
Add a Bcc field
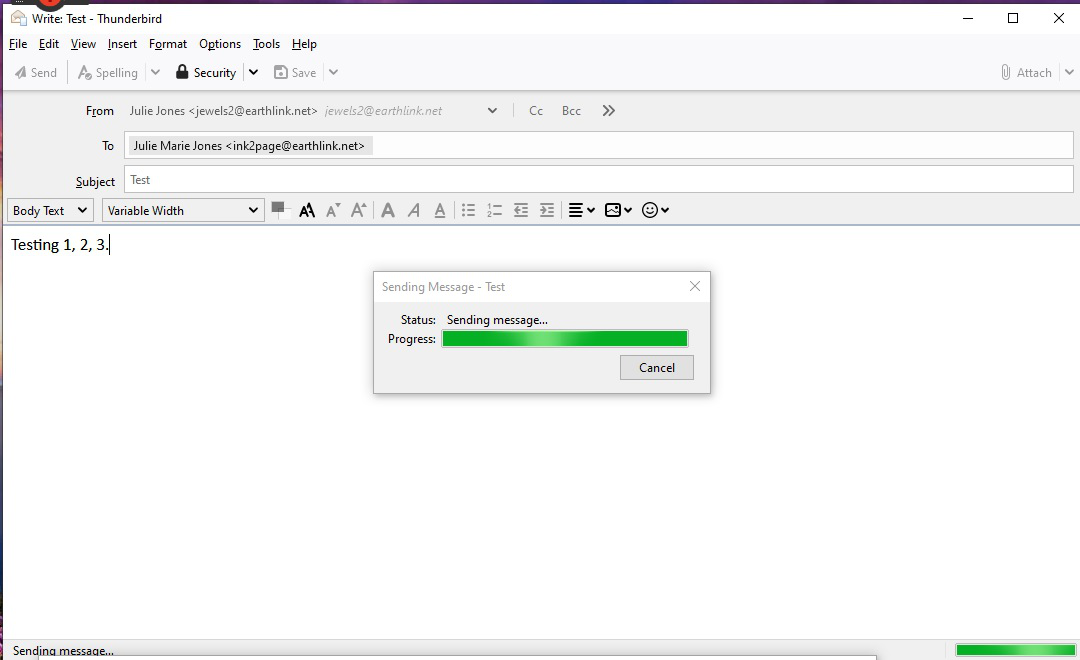(571, 111)
